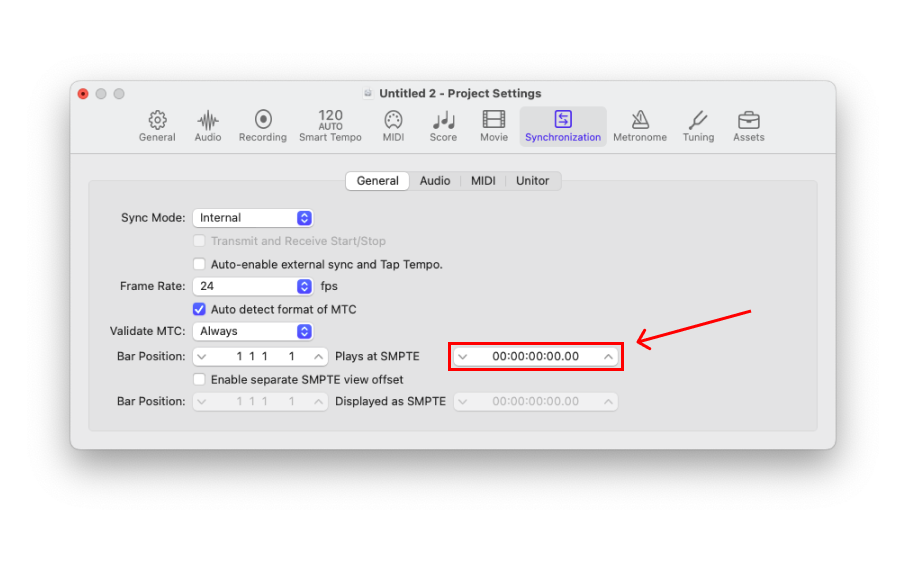Open the MIDI settings pane in toolbar
Viewport: 907px width, 563px height.
pyautogui.click(x=393, y=126)
